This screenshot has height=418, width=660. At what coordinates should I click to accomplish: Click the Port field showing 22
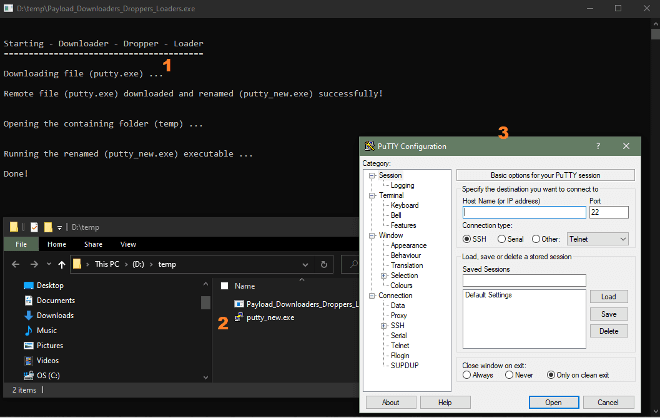coord(609,213)
